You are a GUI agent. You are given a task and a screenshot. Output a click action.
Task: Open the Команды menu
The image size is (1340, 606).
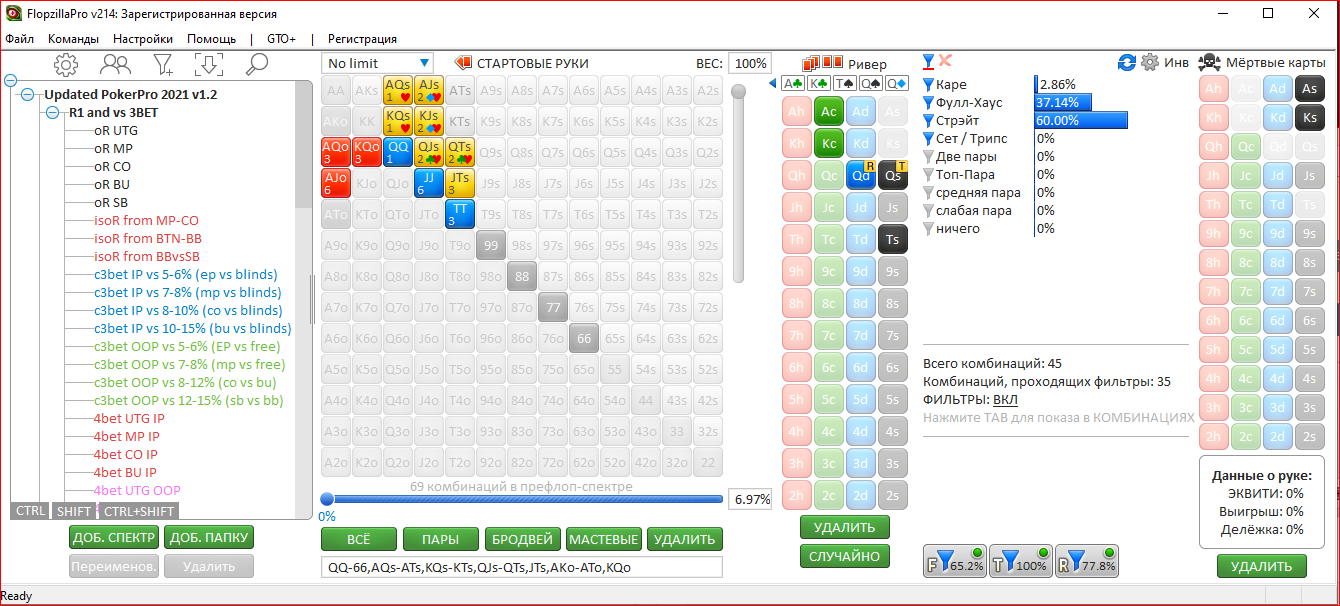[73, 39]
